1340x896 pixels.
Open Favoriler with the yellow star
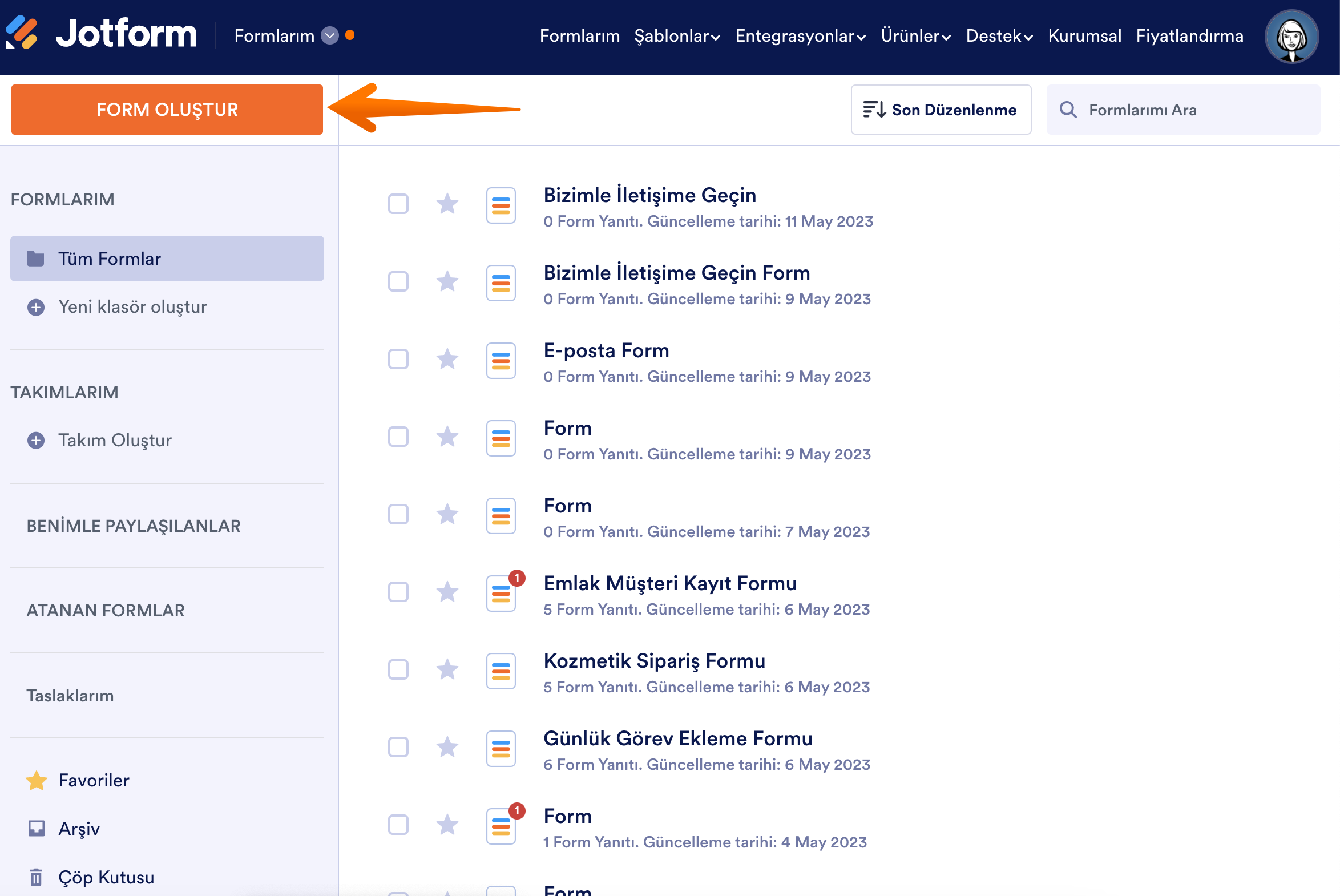tap(36, 781)
